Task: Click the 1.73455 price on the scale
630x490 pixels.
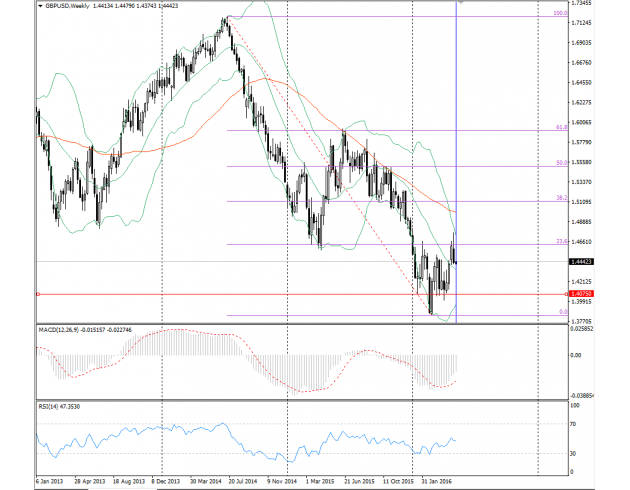Action: pyautogui.click(x=579, y=4)
